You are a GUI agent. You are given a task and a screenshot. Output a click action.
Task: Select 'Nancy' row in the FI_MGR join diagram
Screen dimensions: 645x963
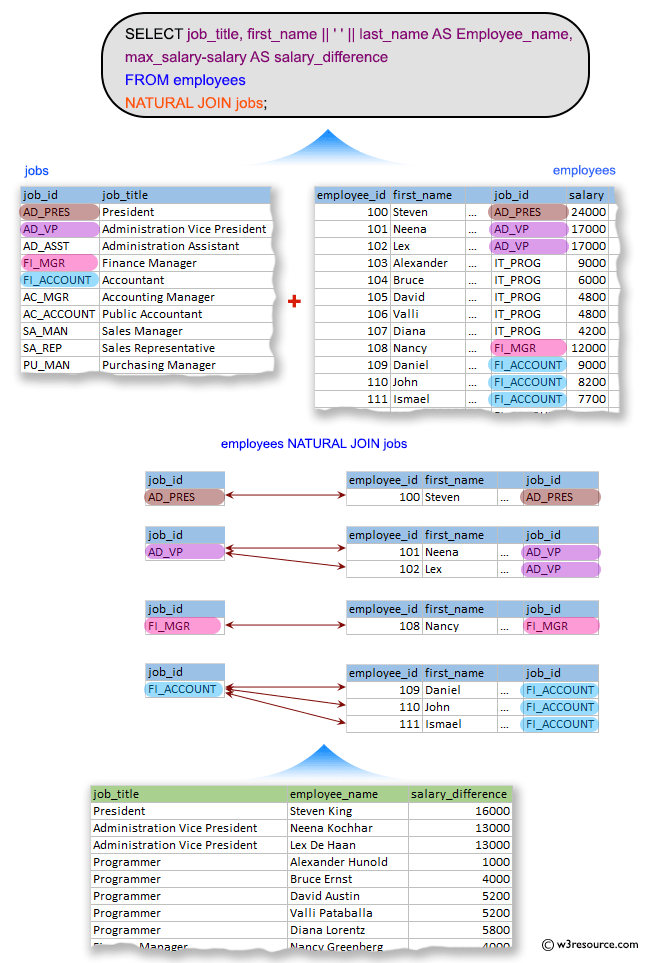472,626
